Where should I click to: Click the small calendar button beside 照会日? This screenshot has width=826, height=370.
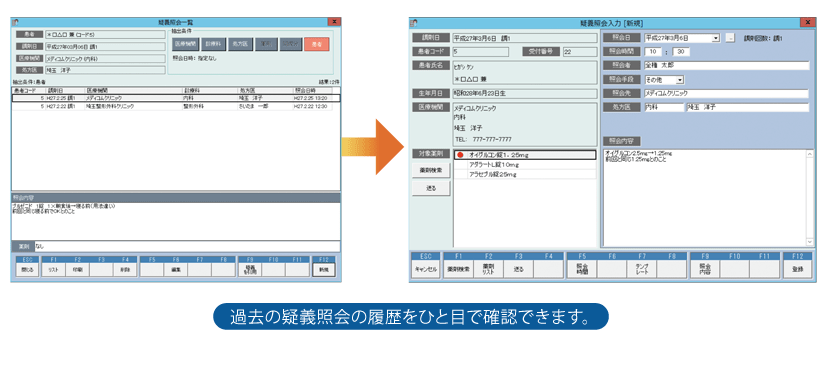(730, 38)
